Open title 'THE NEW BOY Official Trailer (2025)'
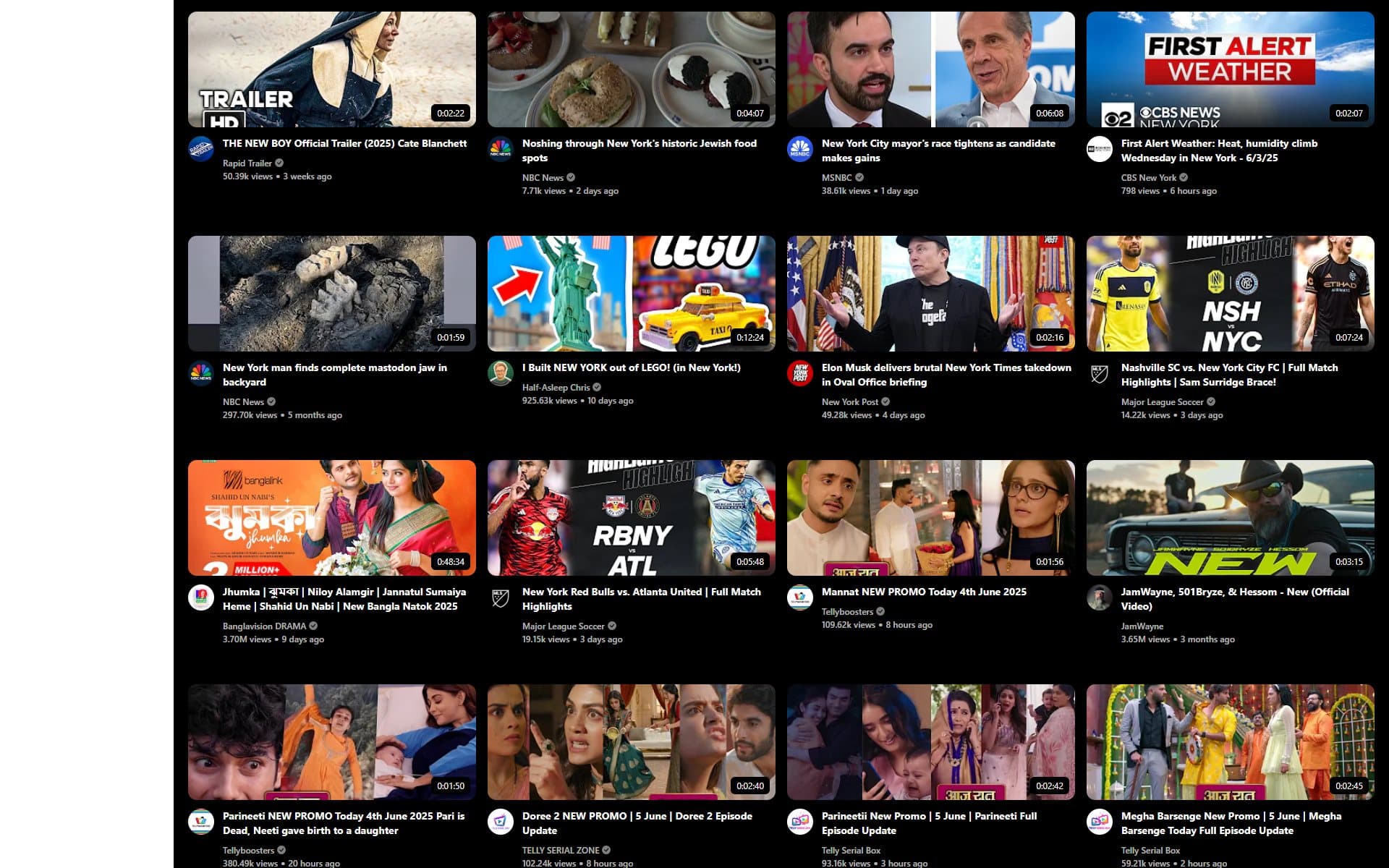This screenshot has height=868, width=1389. (344, 143)
